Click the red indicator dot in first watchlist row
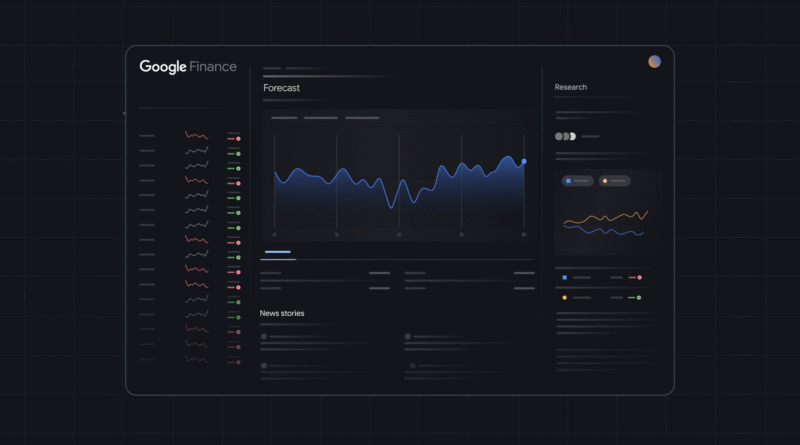The image size is (800, 445). coord(238,138)
